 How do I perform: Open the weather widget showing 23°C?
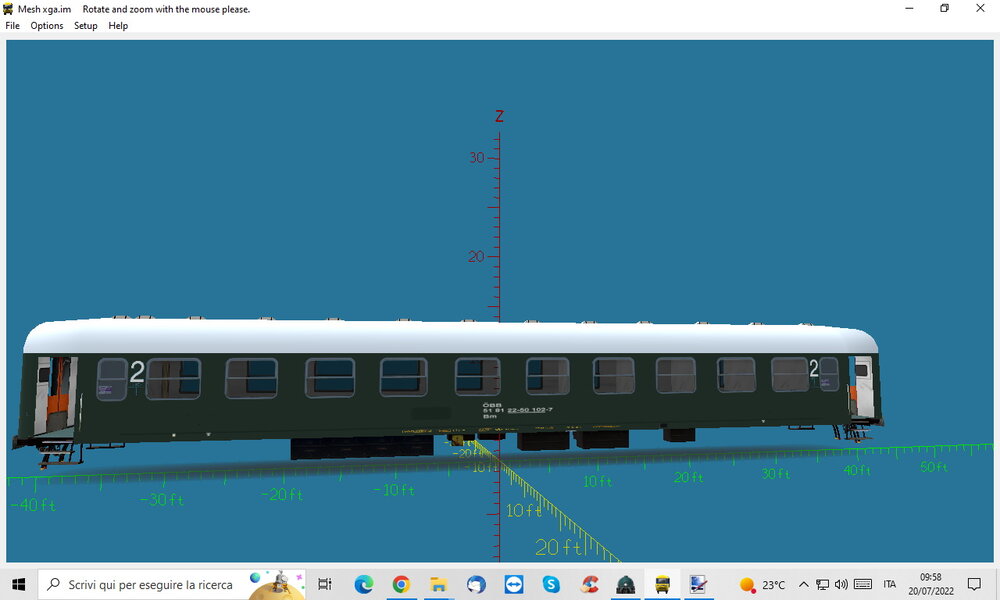pyautogui.click(x=762, y=584)
